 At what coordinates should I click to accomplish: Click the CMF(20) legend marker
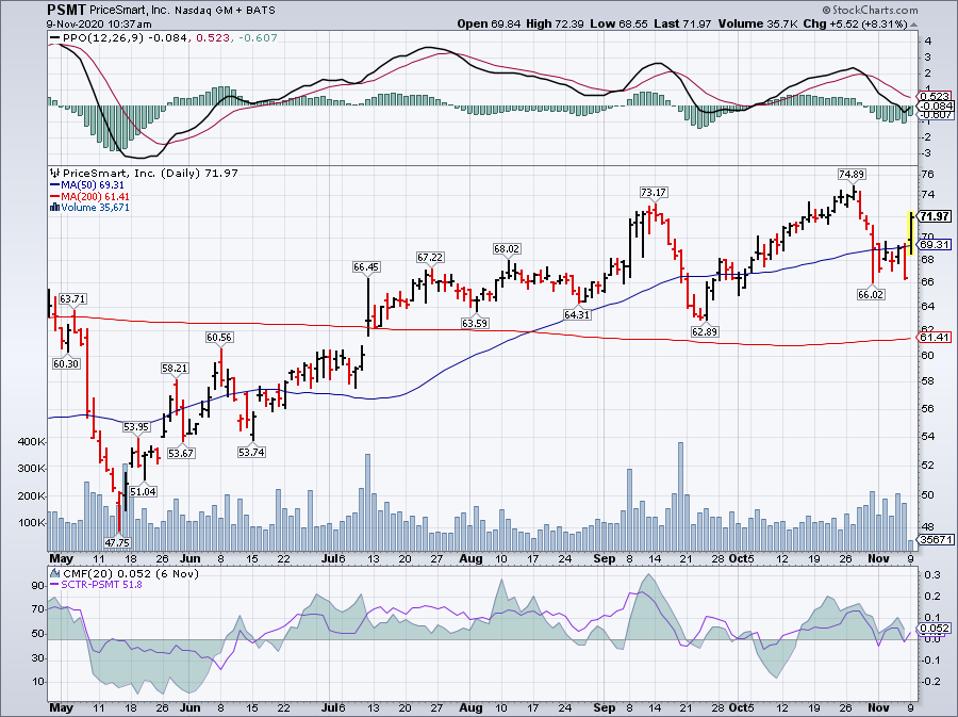[54, 572]
